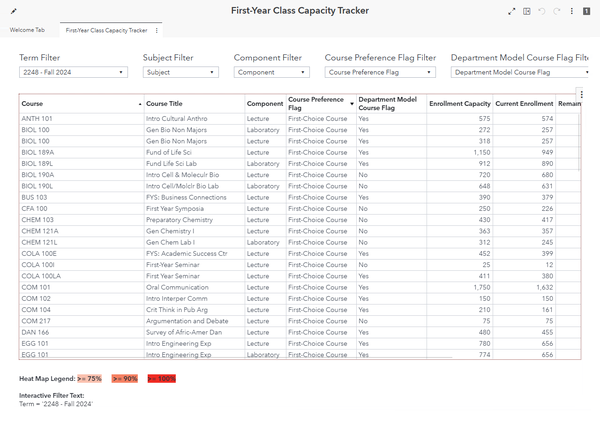Click the redo arrow icon
Screen dimensions: 600x424
coord(557,11)
